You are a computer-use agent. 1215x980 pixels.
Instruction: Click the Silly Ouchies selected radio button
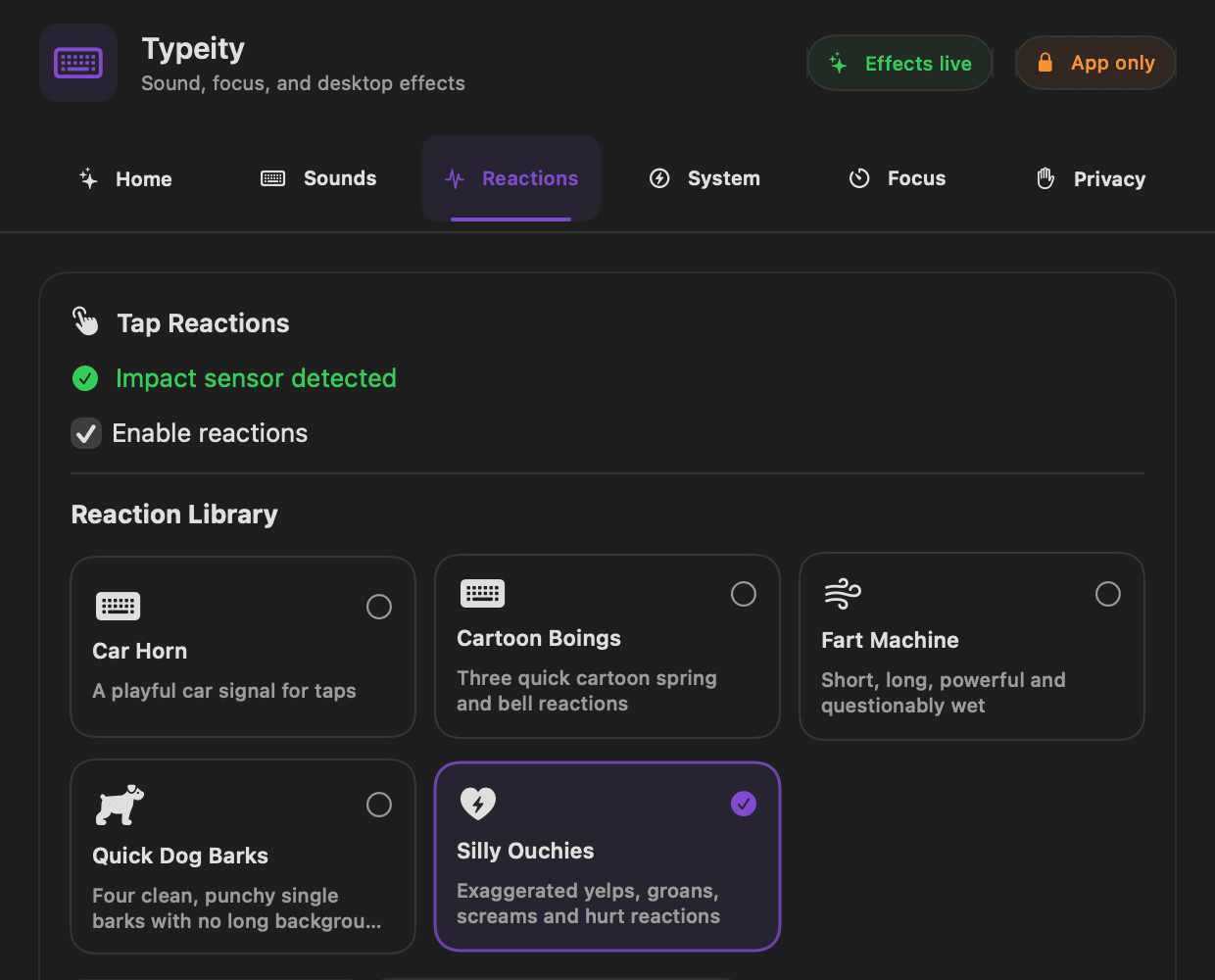(x=744, y=804)
